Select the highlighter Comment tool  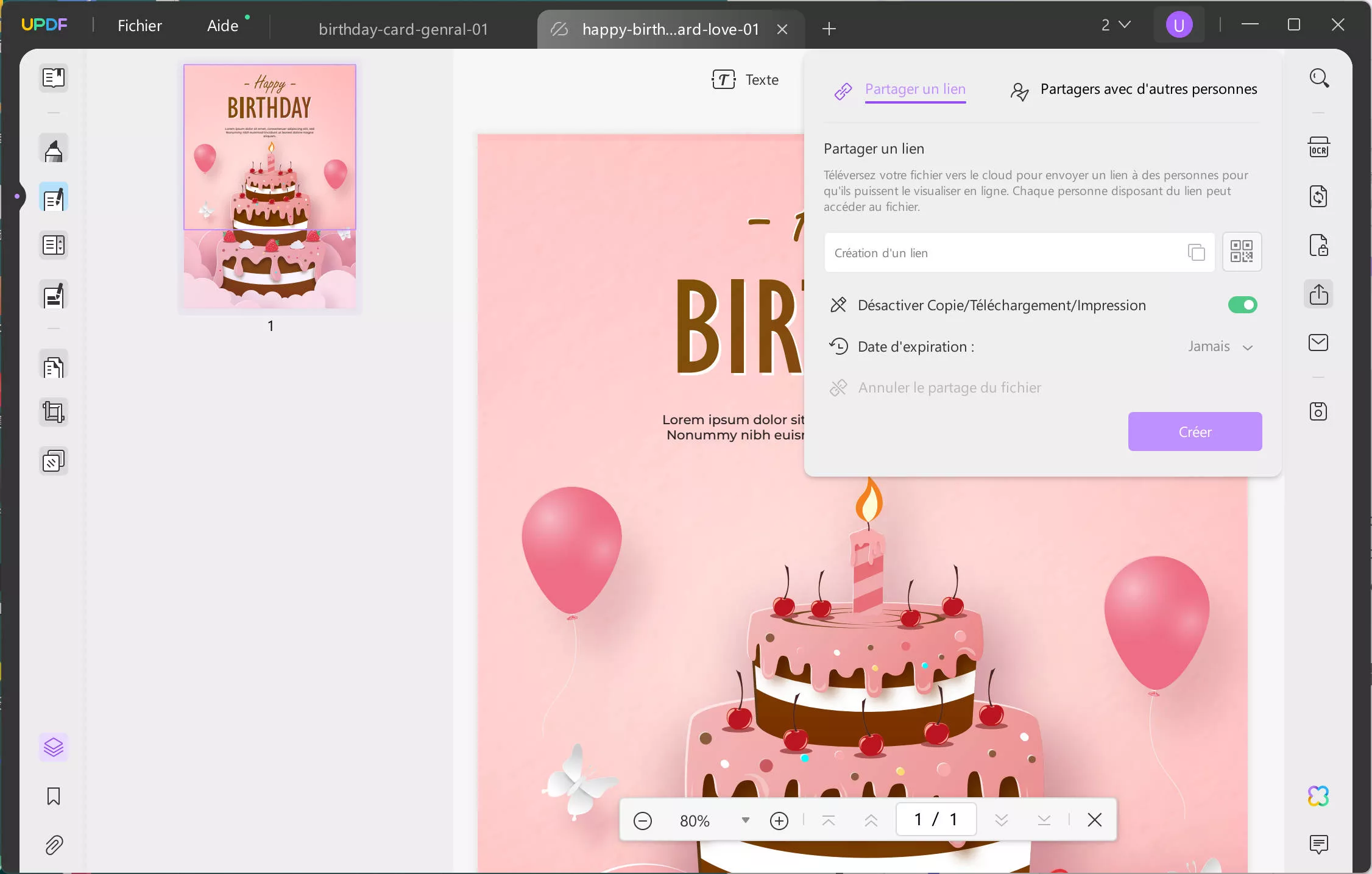click(x=54, y=149)
